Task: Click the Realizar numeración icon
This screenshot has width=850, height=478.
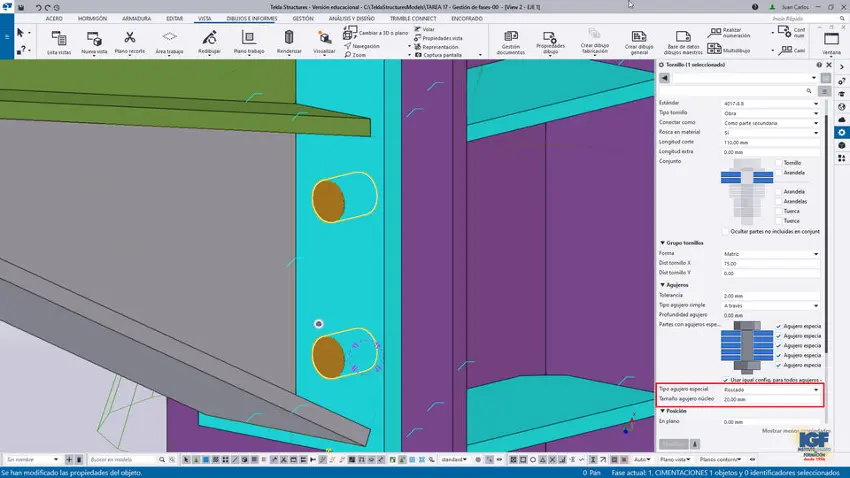Action: click(713, 33)
